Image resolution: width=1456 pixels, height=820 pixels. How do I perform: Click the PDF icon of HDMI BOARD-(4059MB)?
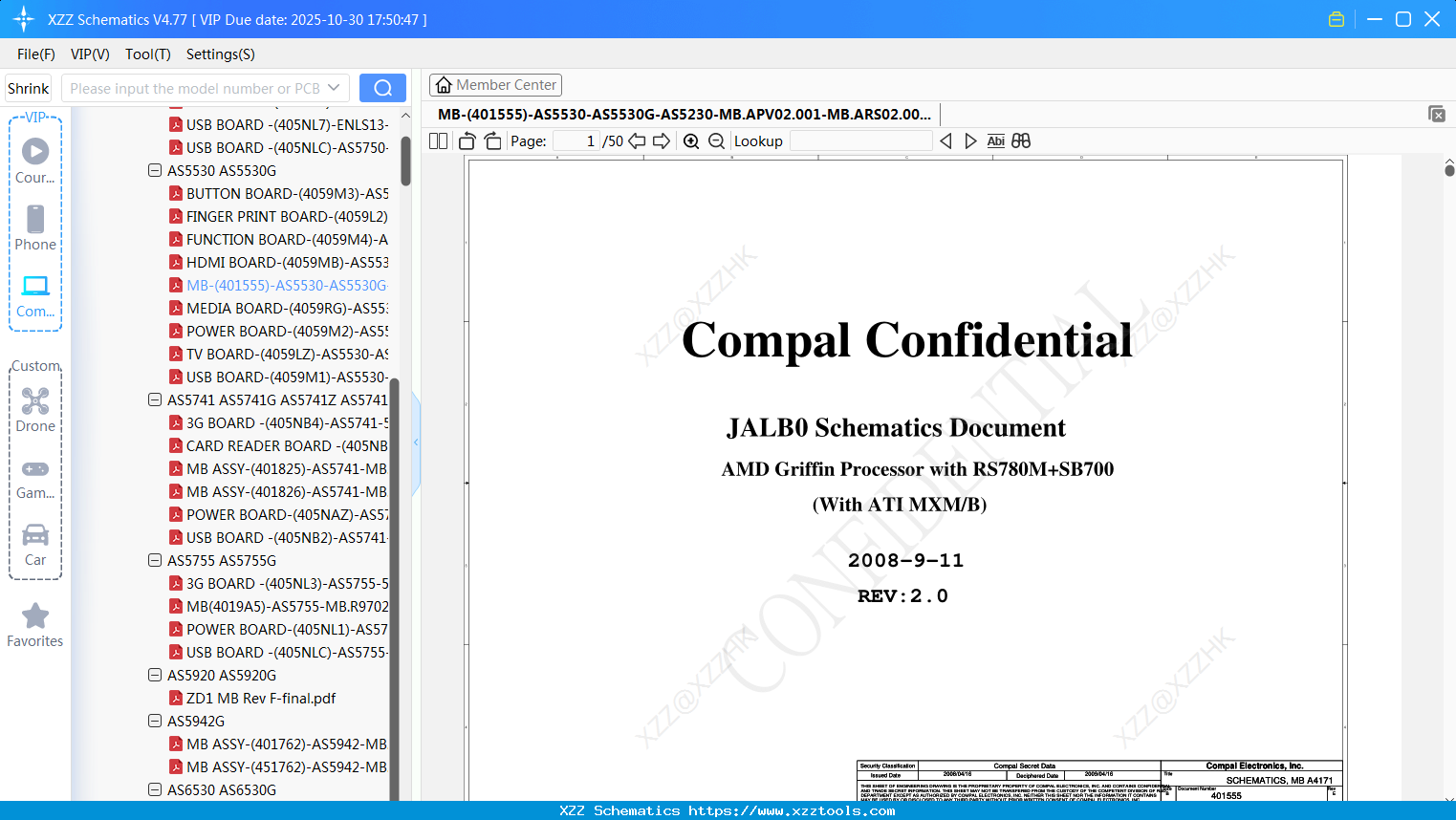click(x=176, y=262)
